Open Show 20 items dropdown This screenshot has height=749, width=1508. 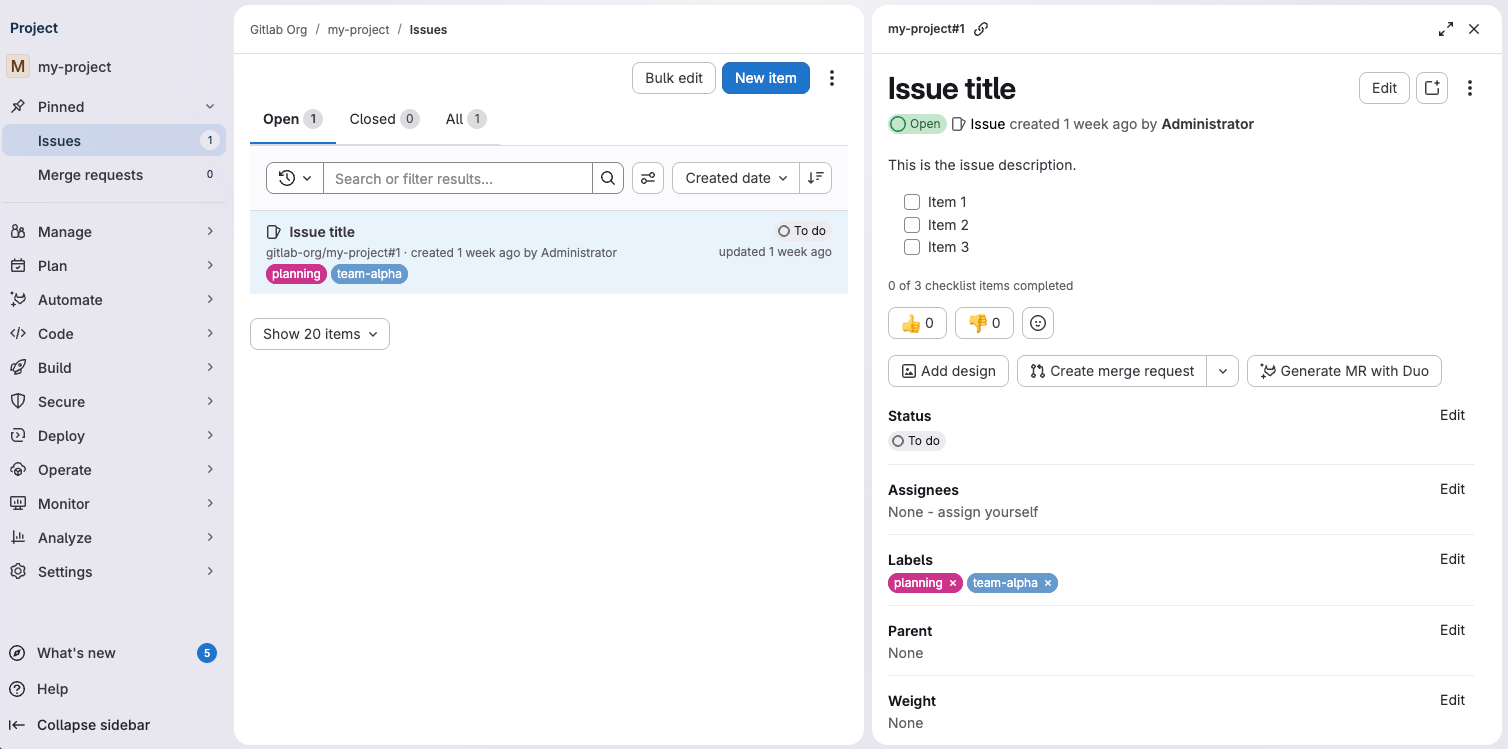tap(320, 334)
